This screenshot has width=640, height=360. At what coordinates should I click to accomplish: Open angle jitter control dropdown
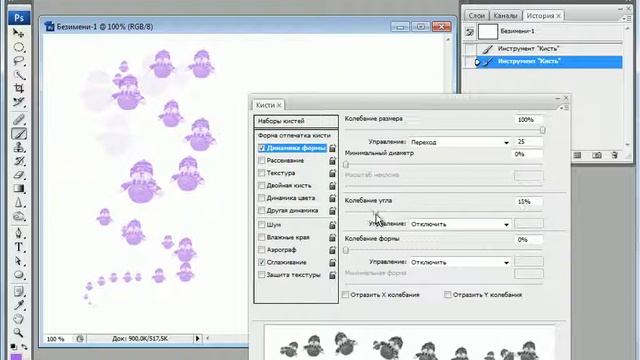pyautogui.click(x=460, y=224)
